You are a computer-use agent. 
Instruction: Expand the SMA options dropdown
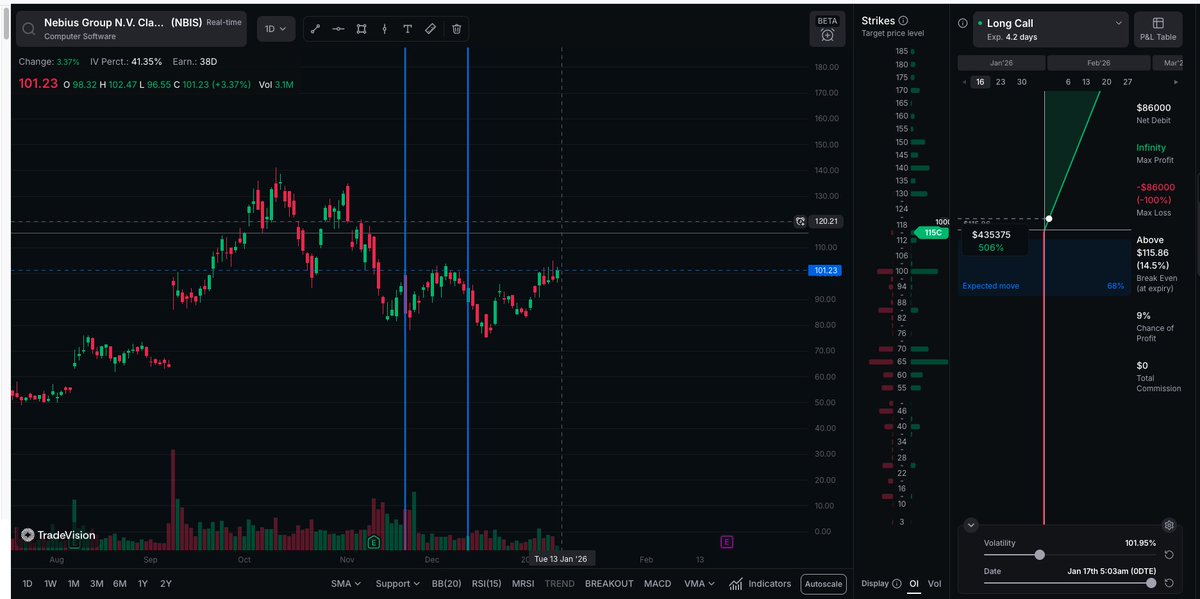coord(347,583)
